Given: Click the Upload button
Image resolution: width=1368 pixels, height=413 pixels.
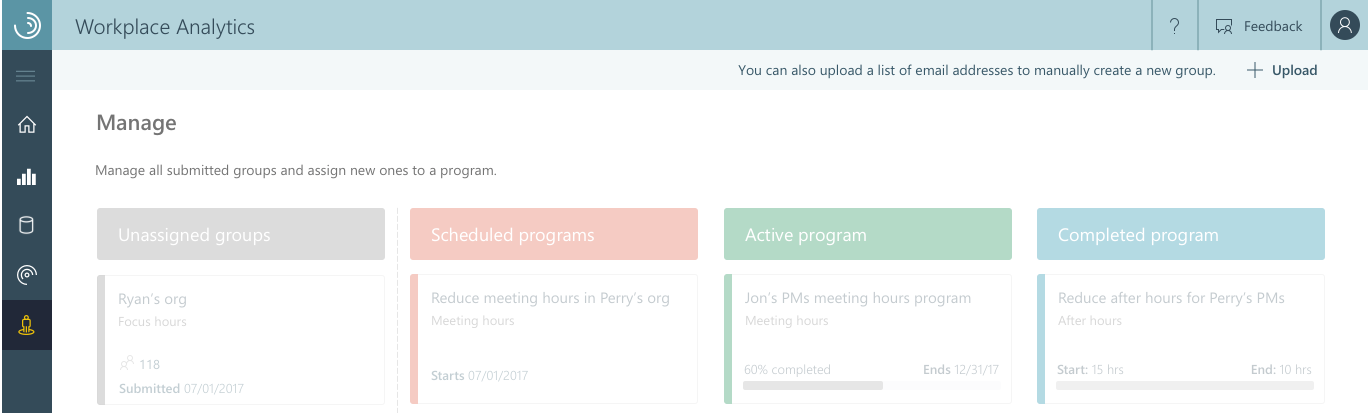Looking at the screenshot, I should 1282,70.
